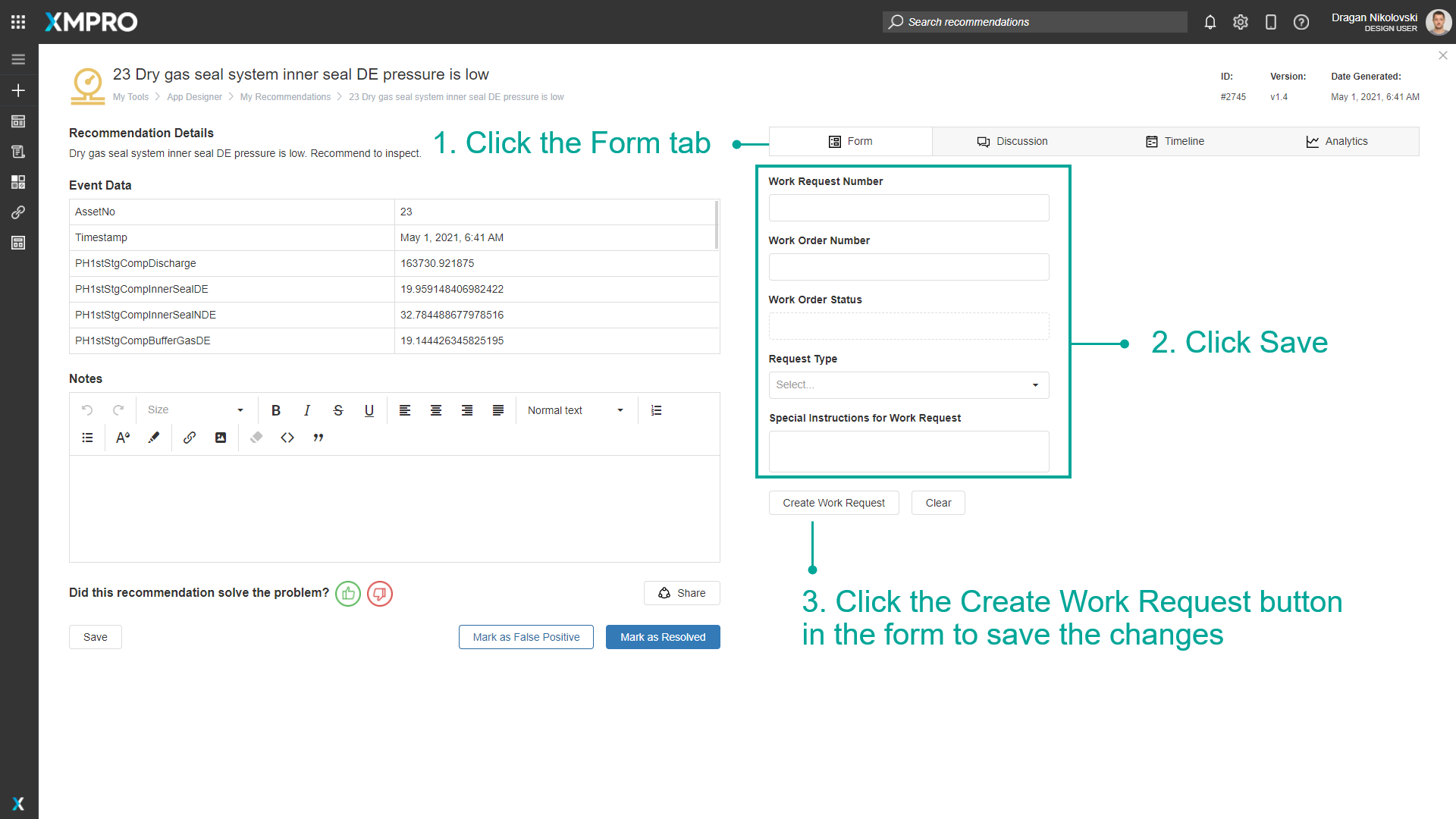Click the thumbs up feedback icon
Viewport: 1456px width, 819px height.
[x=348, y=593]
